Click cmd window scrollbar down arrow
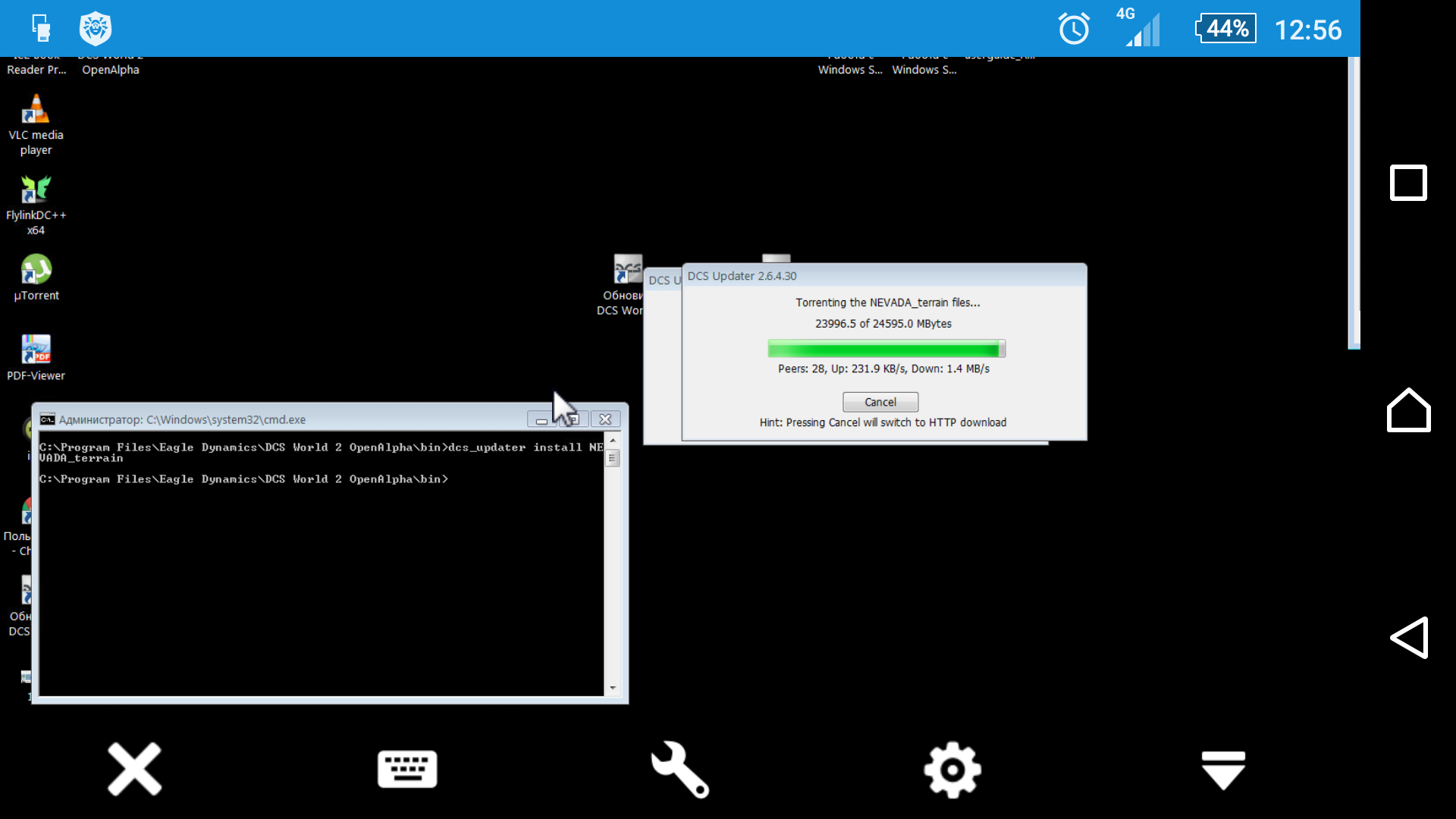The image size is (1456, 819). pos(613,688)
